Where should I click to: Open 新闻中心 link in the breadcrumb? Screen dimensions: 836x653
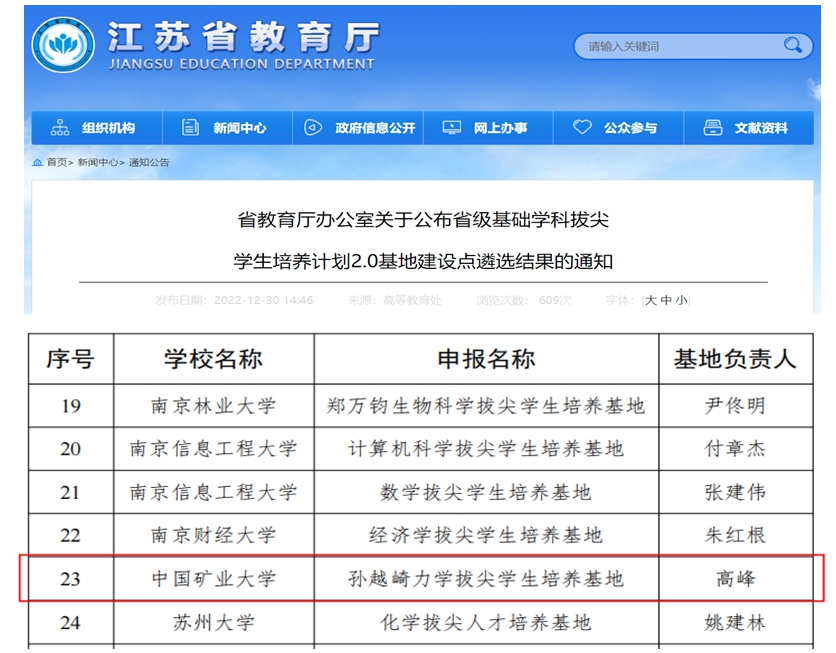[98, 162]
